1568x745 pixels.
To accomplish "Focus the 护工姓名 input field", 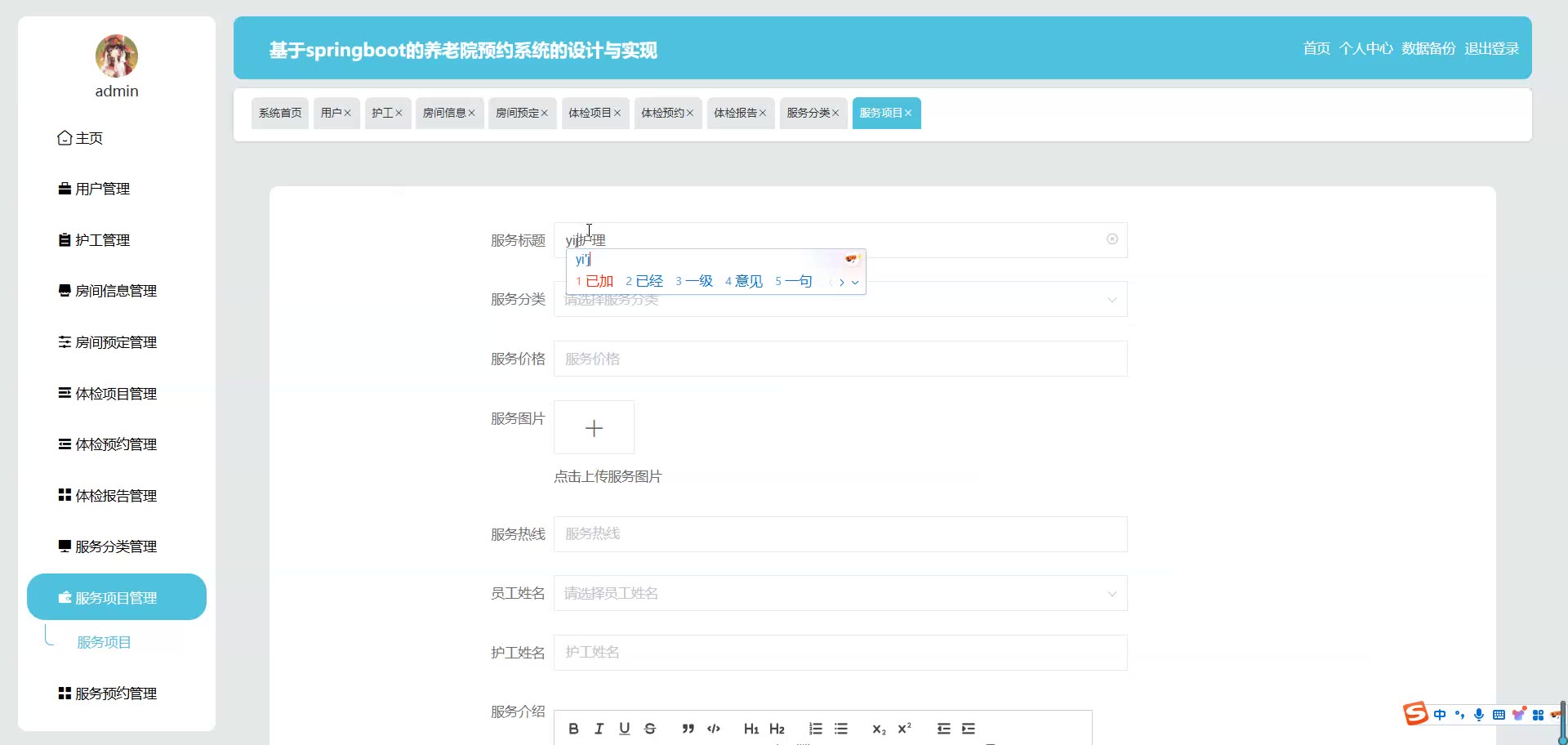I will (840, 653).
